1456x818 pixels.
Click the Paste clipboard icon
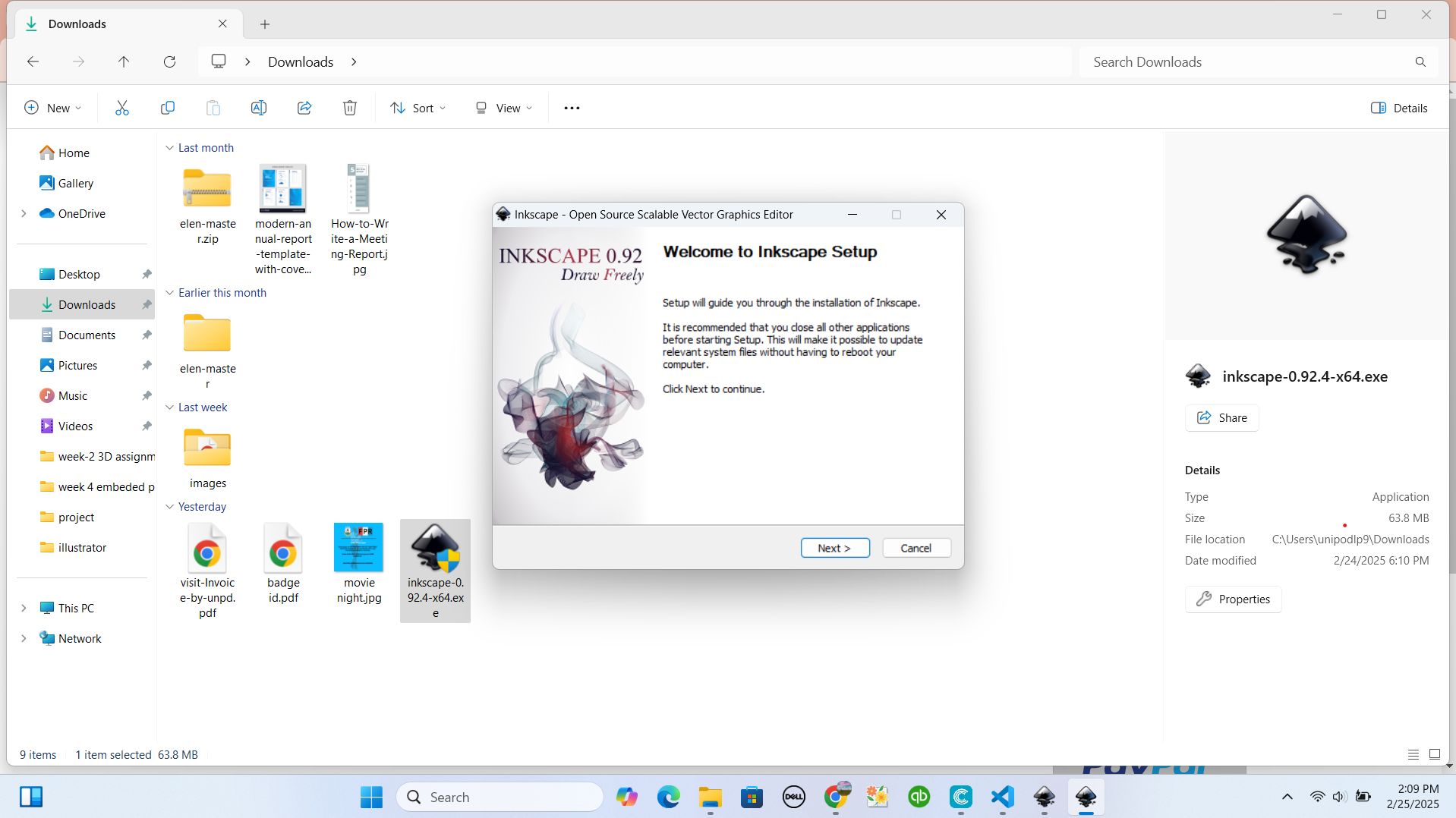tap(213, 108)
